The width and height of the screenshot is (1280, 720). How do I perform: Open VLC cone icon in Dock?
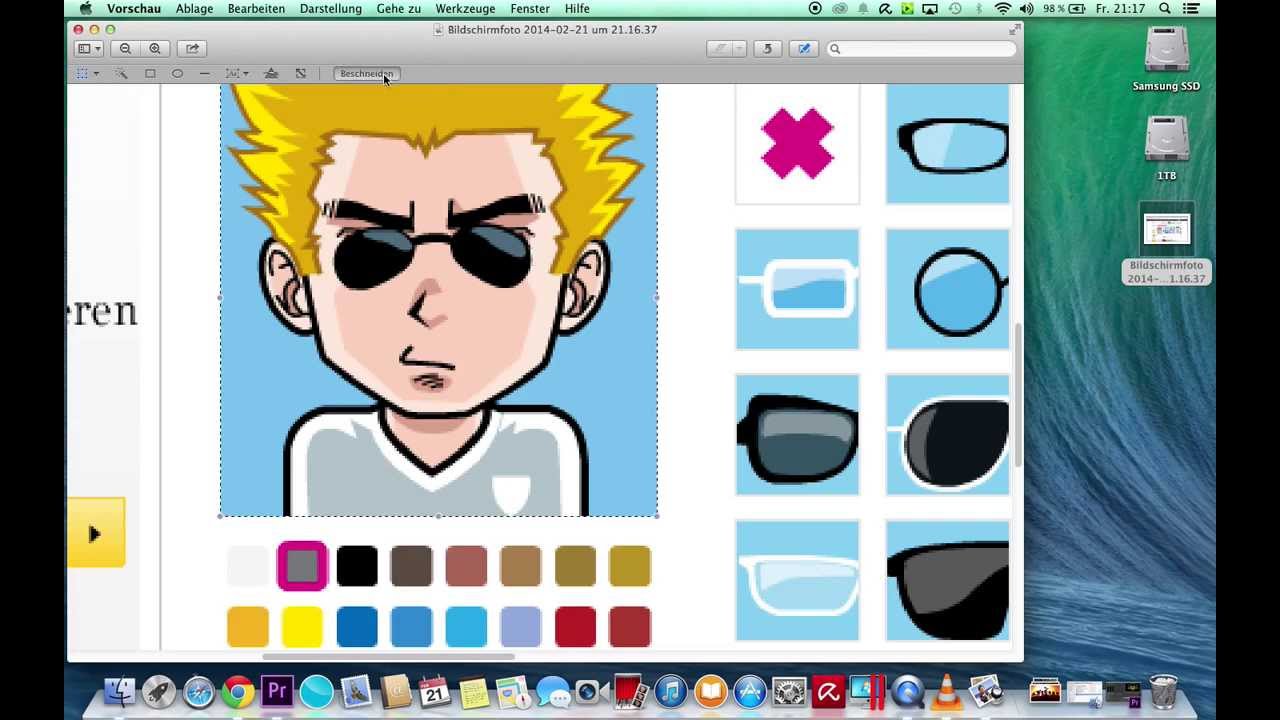point(946,692)
